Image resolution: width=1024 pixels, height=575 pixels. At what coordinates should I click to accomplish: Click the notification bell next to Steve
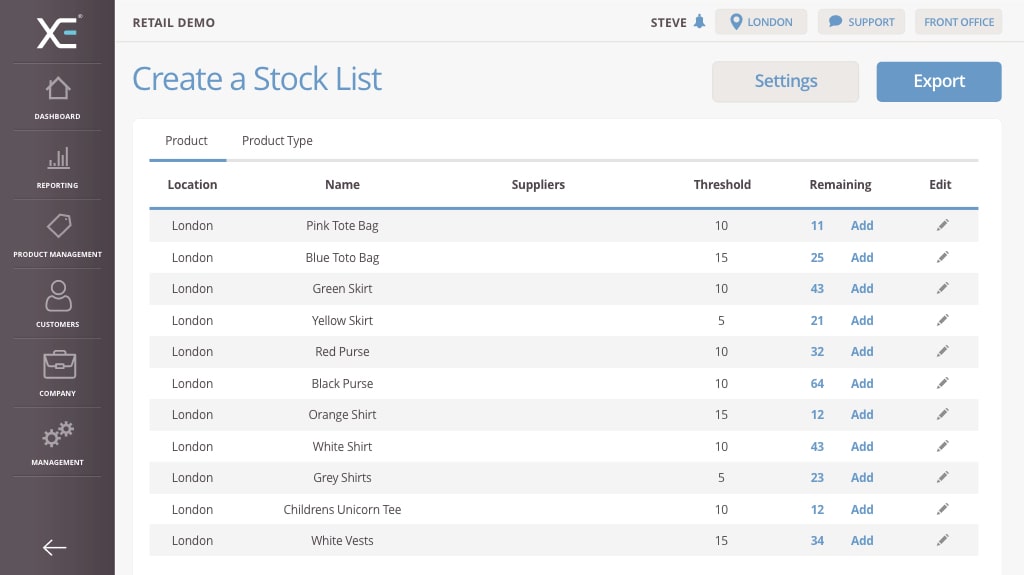699,22
